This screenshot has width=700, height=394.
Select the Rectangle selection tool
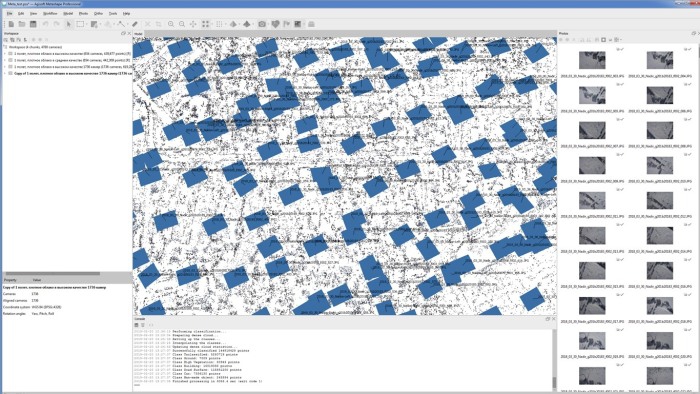80,24
